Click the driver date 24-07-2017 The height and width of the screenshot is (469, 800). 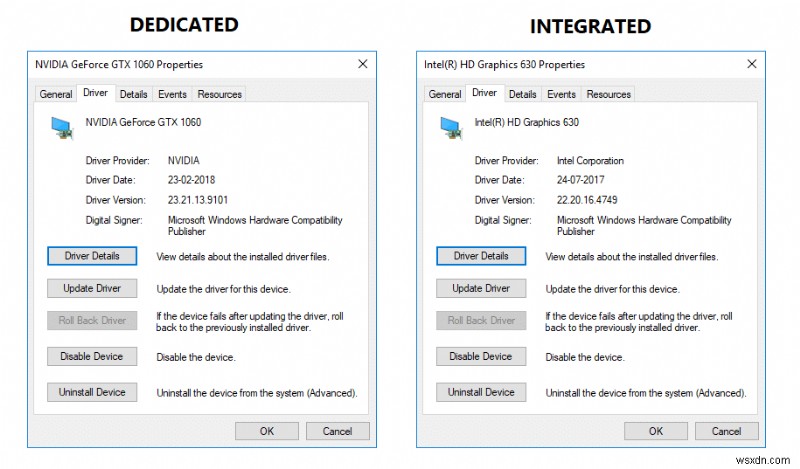(x=581, y=180)
